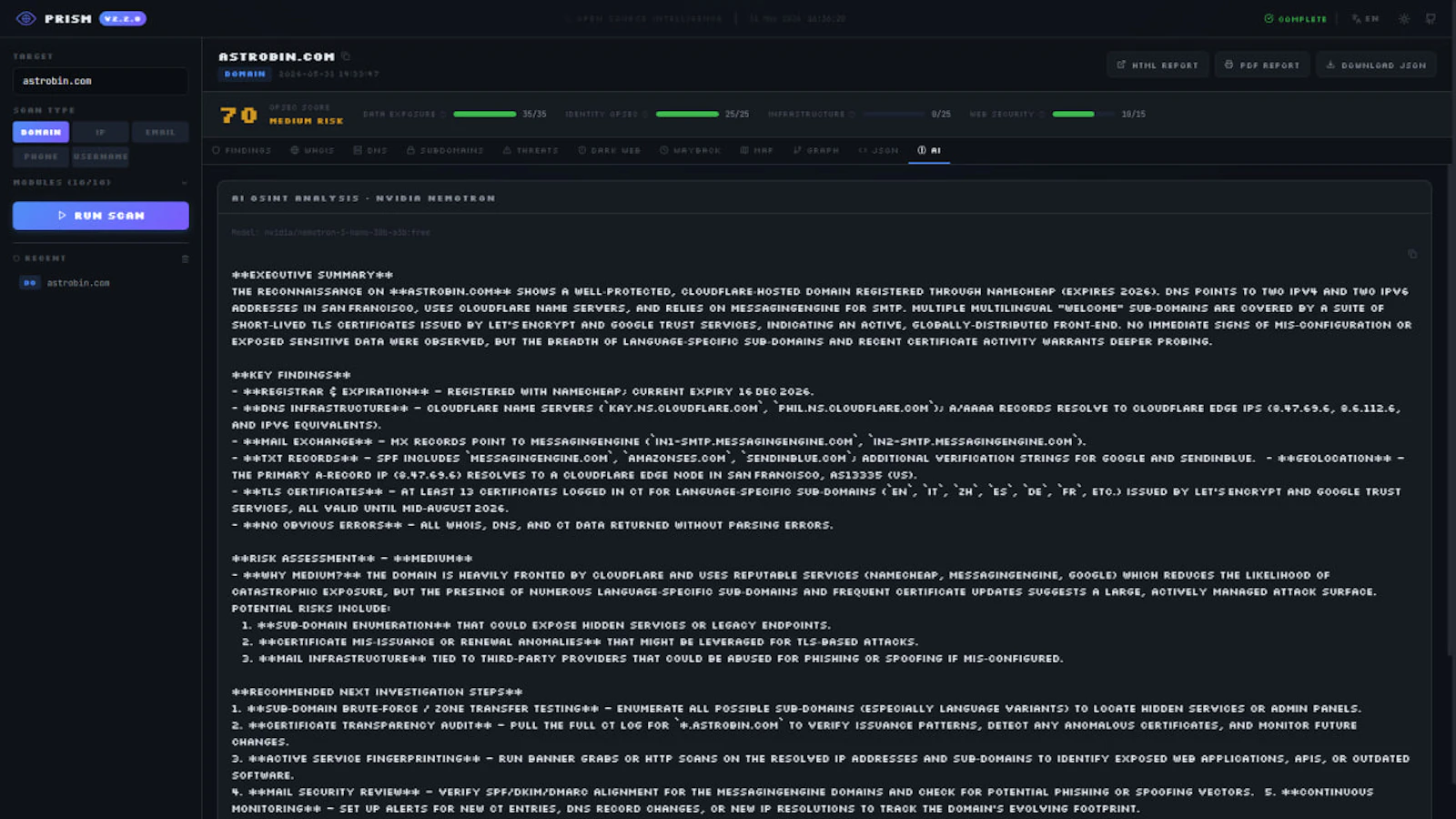Click the page vertical scrollbar

click(1451, 409)
